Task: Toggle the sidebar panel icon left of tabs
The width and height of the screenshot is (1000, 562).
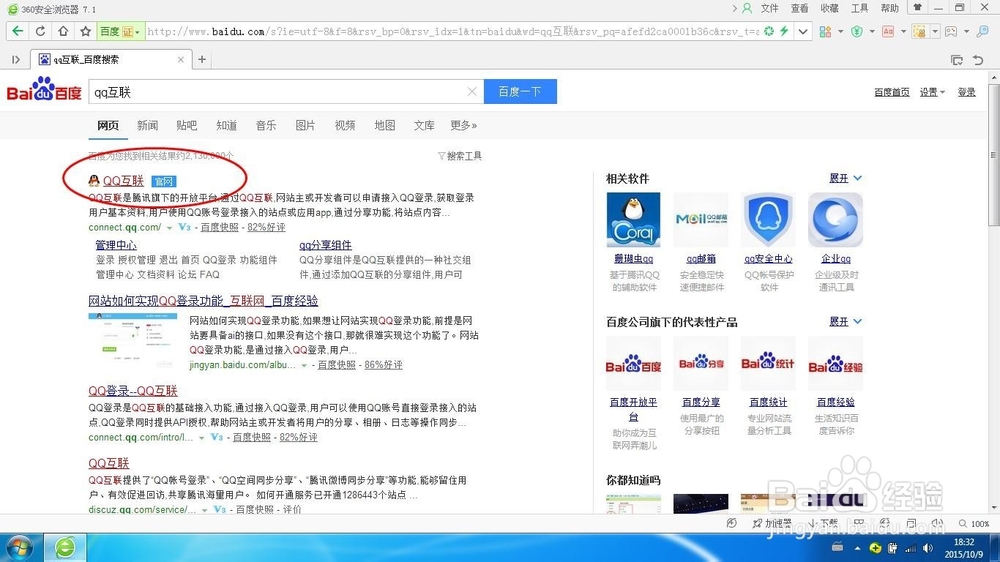Action: pos(15,59)
